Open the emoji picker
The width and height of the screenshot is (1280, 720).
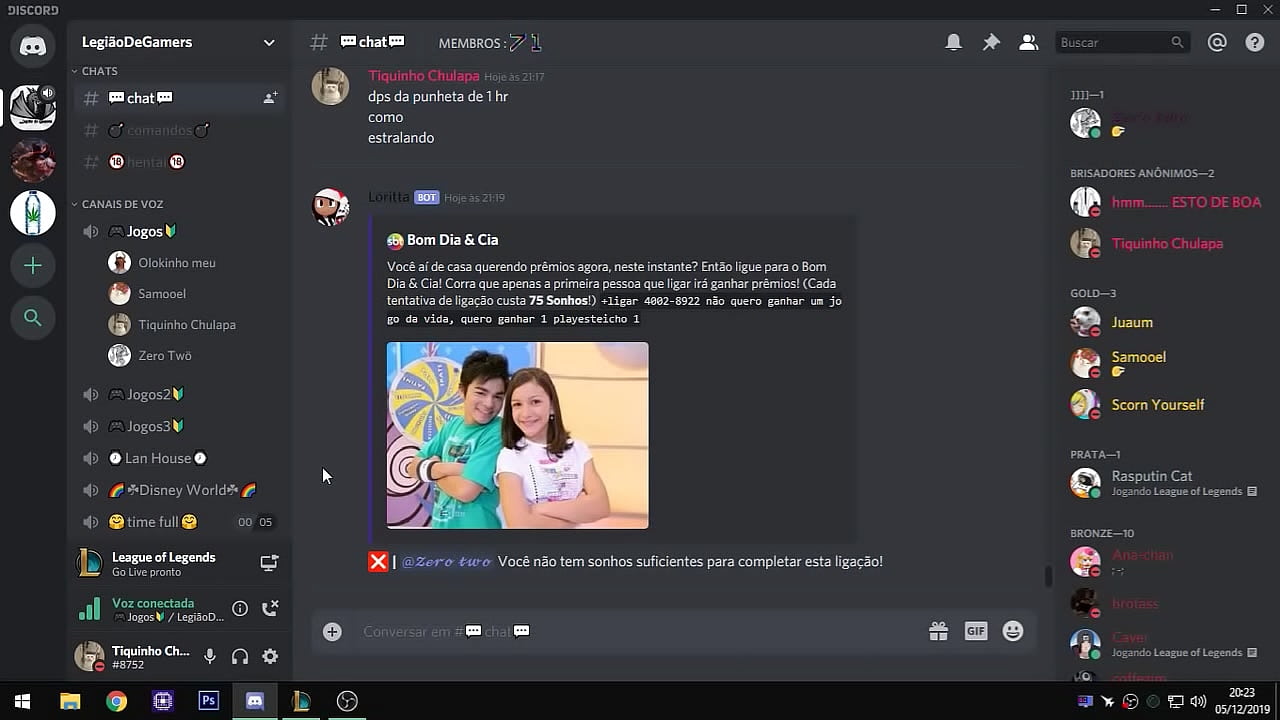[1013, 631]
